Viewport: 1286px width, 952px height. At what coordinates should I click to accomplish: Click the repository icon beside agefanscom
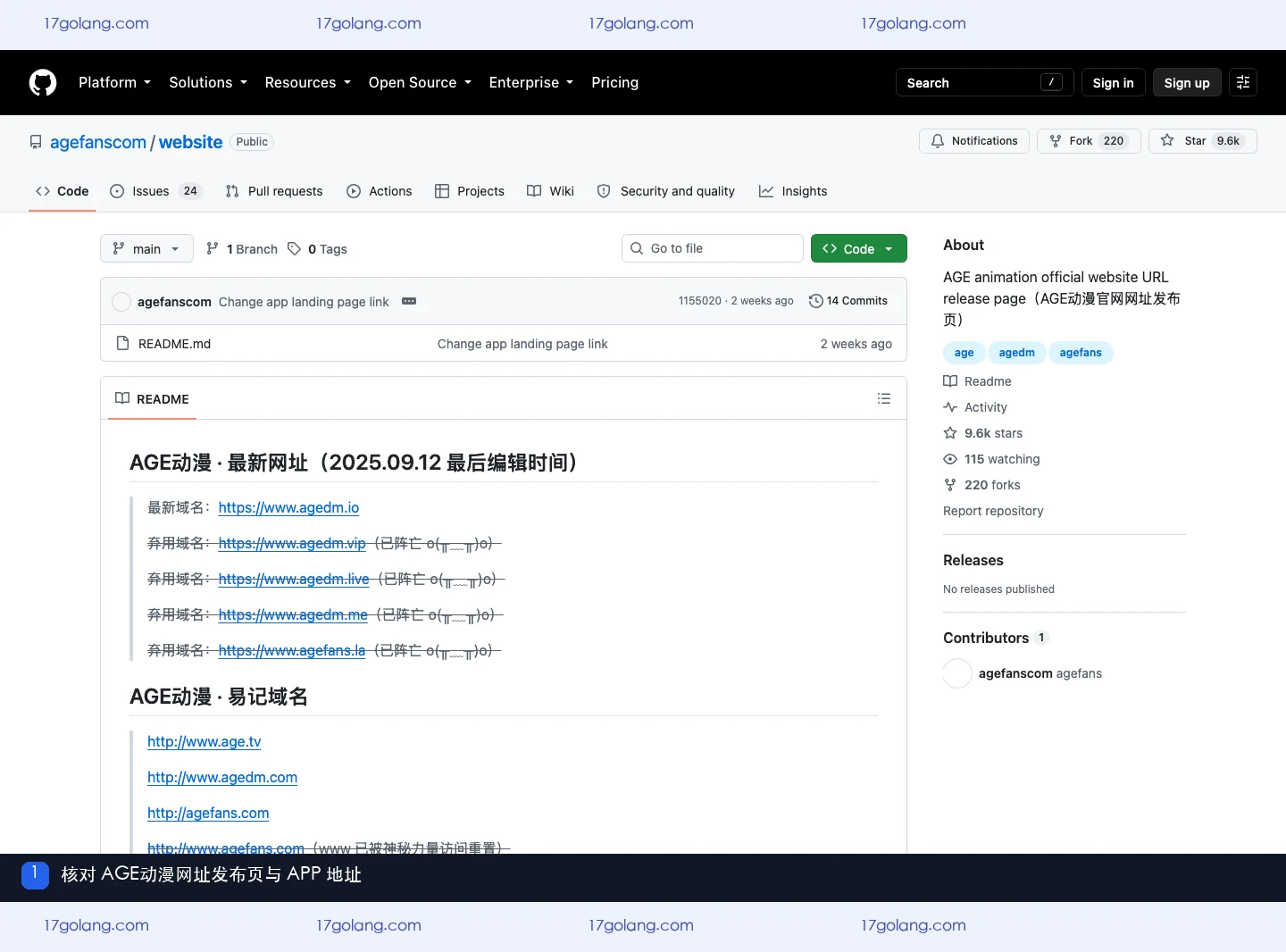click(x=36, y=142)
